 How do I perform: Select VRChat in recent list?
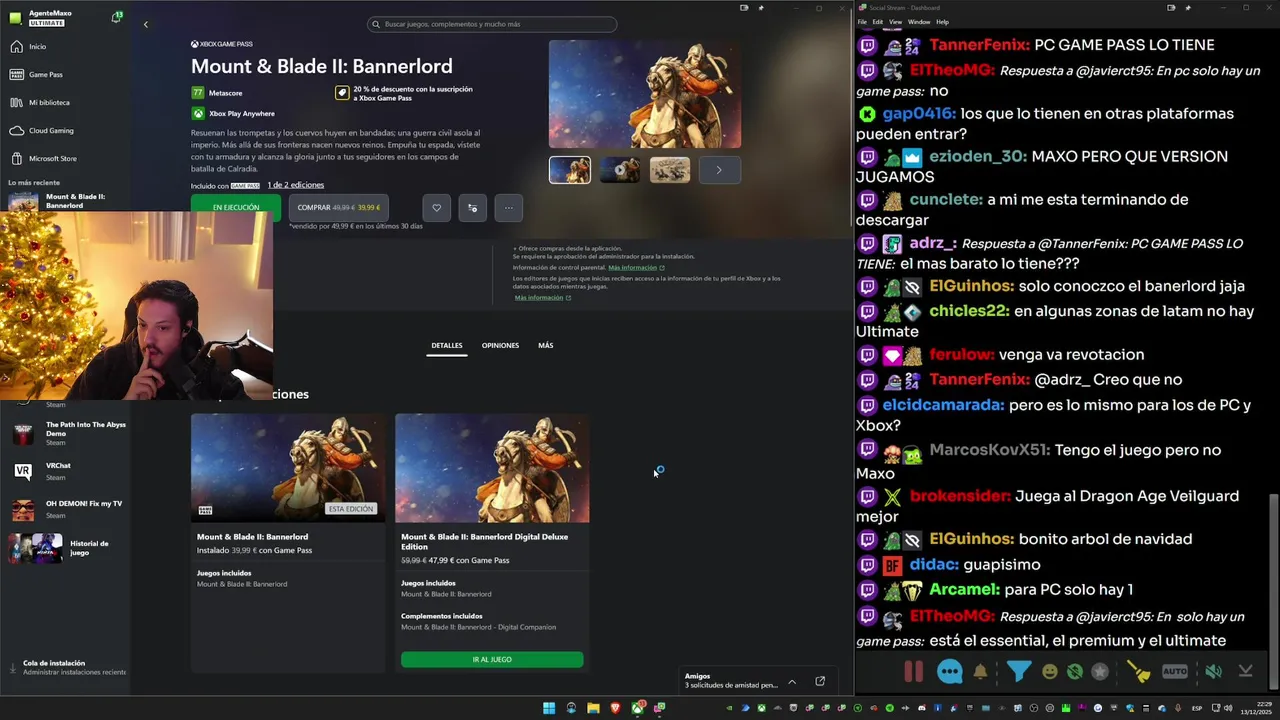(x=66, y=471)
